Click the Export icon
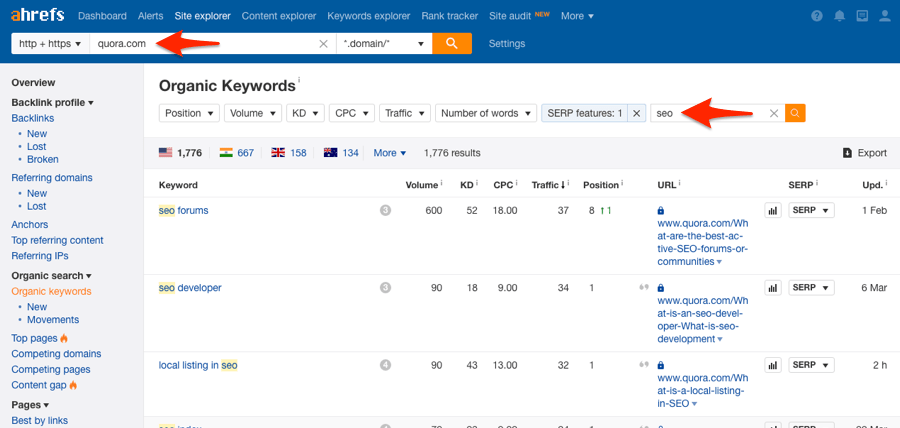This screenshot has height=428, width=900. click(x=847, y=153)
